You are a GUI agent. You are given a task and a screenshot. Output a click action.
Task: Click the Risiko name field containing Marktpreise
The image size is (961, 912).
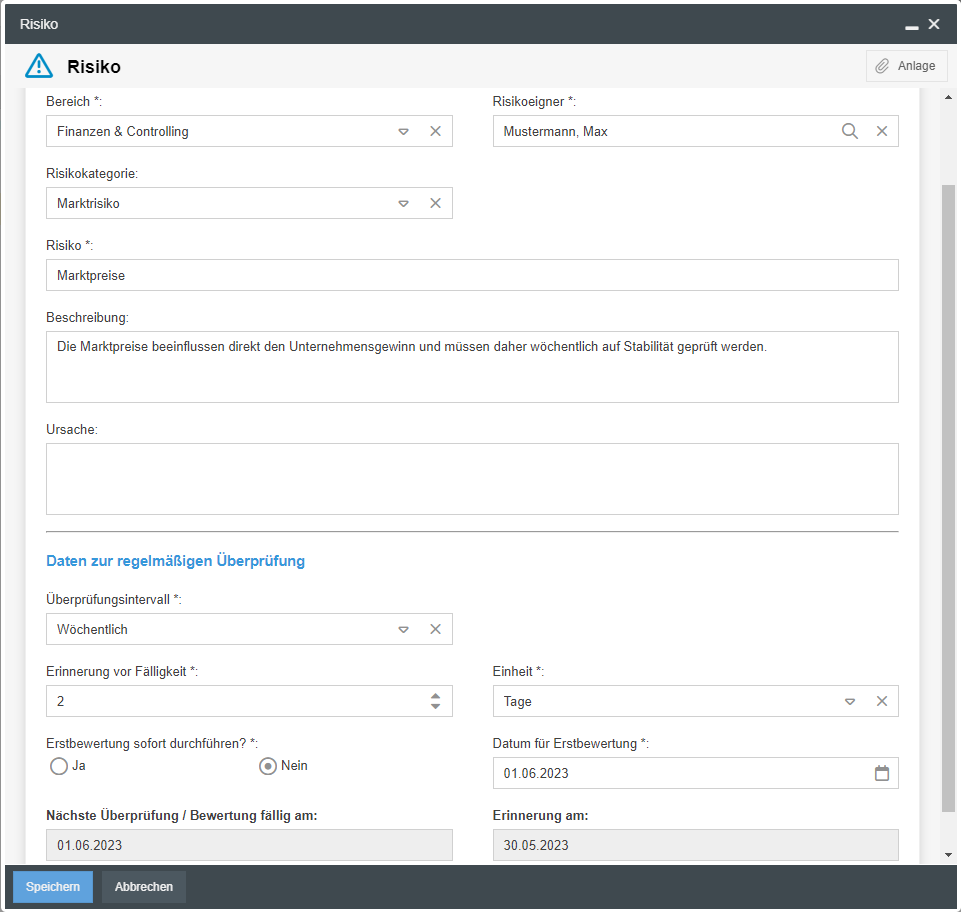click(472, 275)
